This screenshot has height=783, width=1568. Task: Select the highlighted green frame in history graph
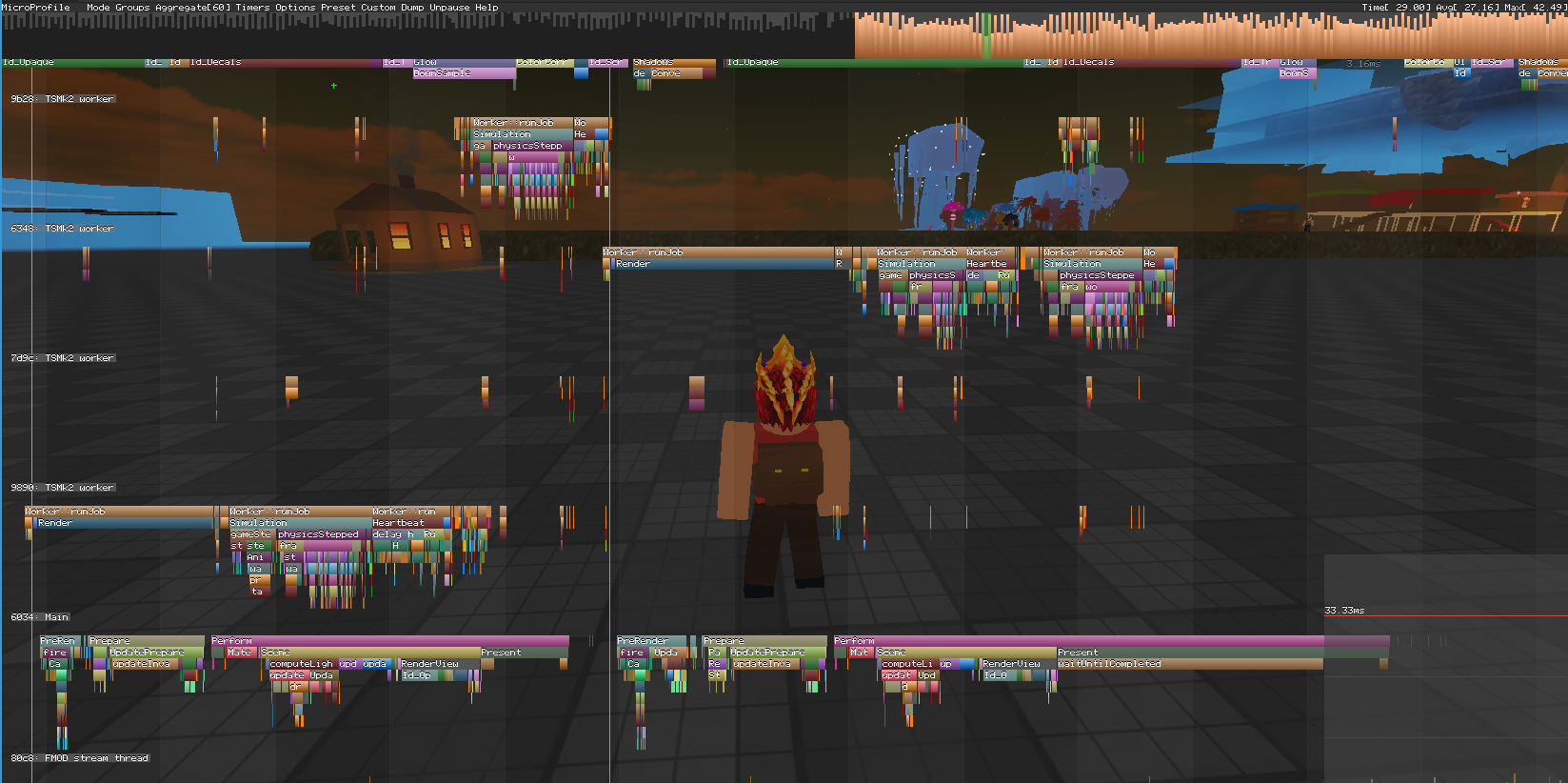click(986, 36)
